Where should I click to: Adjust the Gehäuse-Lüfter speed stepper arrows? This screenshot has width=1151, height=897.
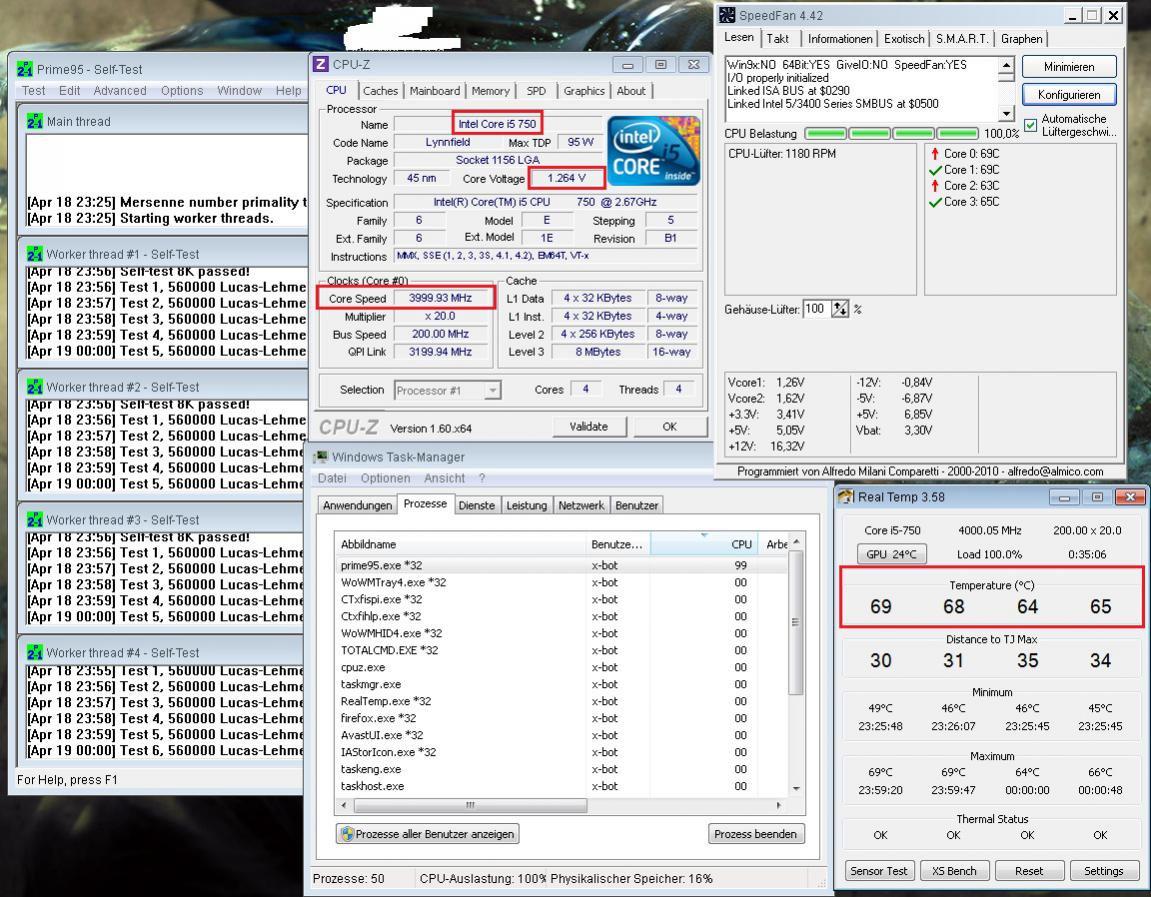[x=839, y=309]
